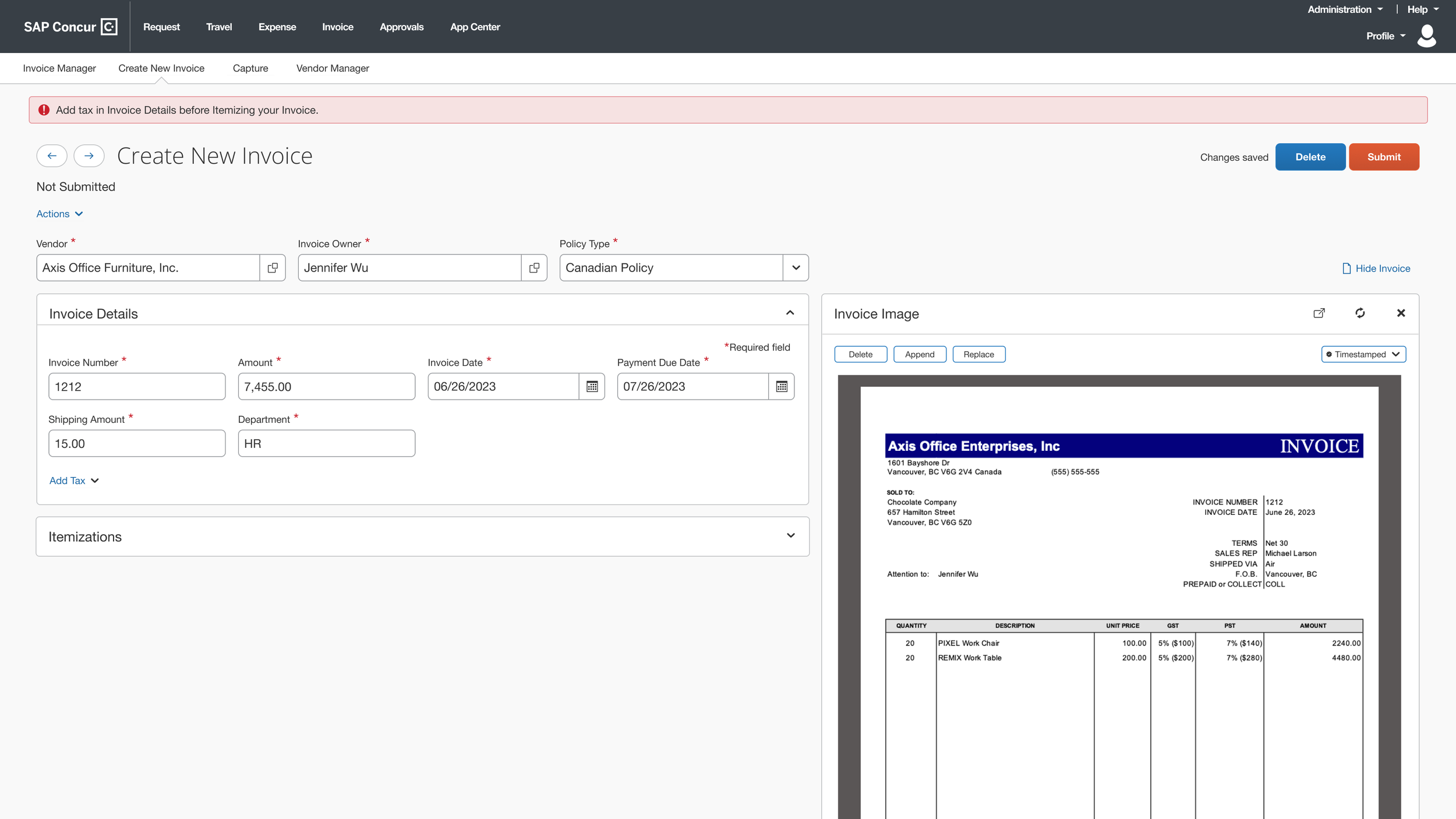
Task: Click the Hide Invoice document icon
Action: point(1347,269)
